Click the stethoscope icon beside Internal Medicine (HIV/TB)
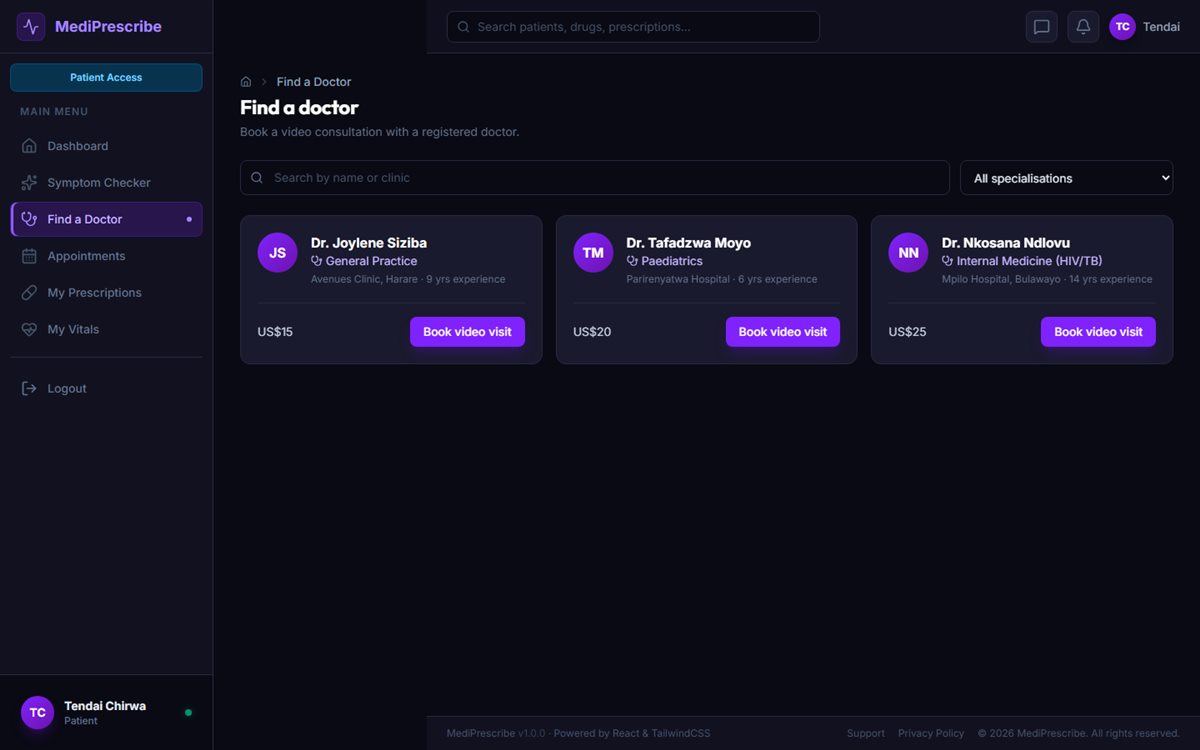 tap(948, 261)
